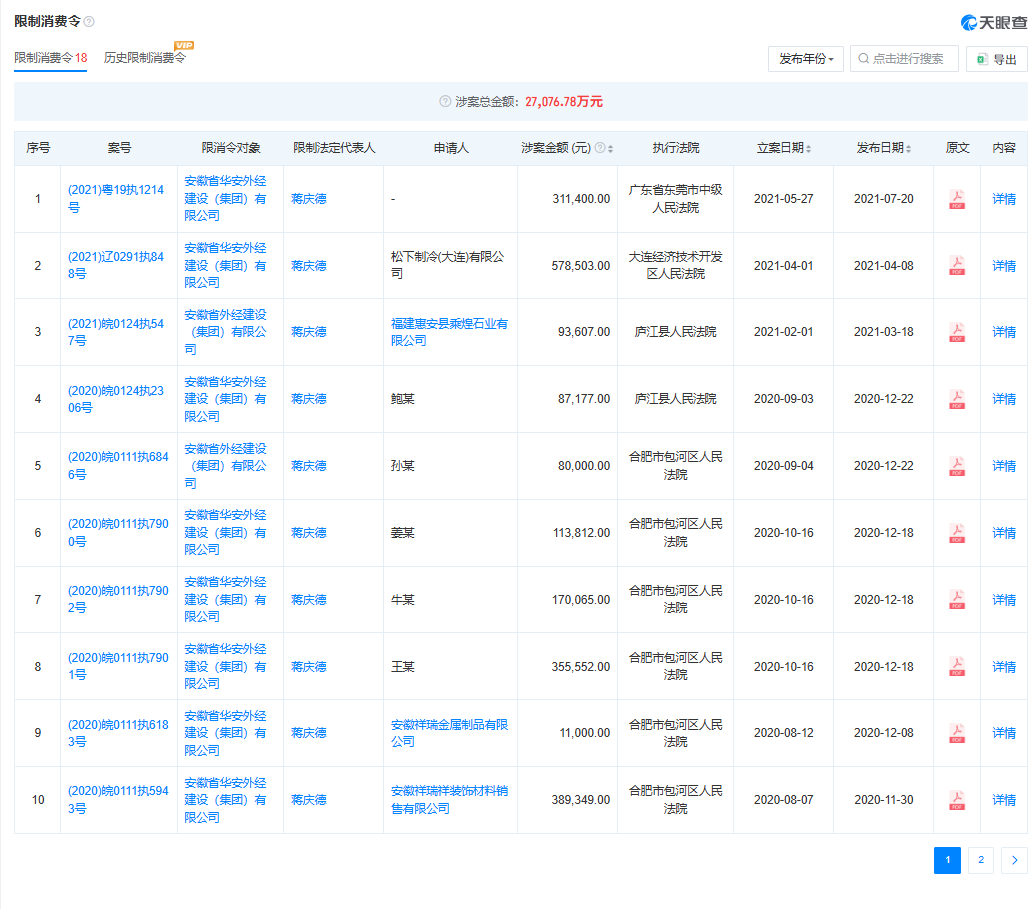Switch to 历史限制消费令 VIP tab
The image size is (1036, 909).
point(145,58)
